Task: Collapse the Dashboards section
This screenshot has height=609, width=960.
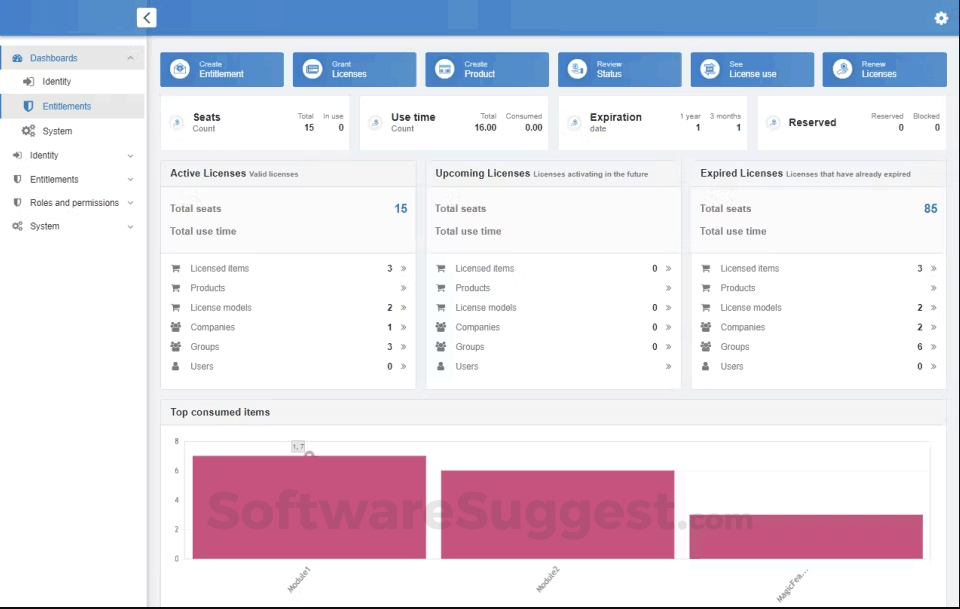Action: [130, 57]
